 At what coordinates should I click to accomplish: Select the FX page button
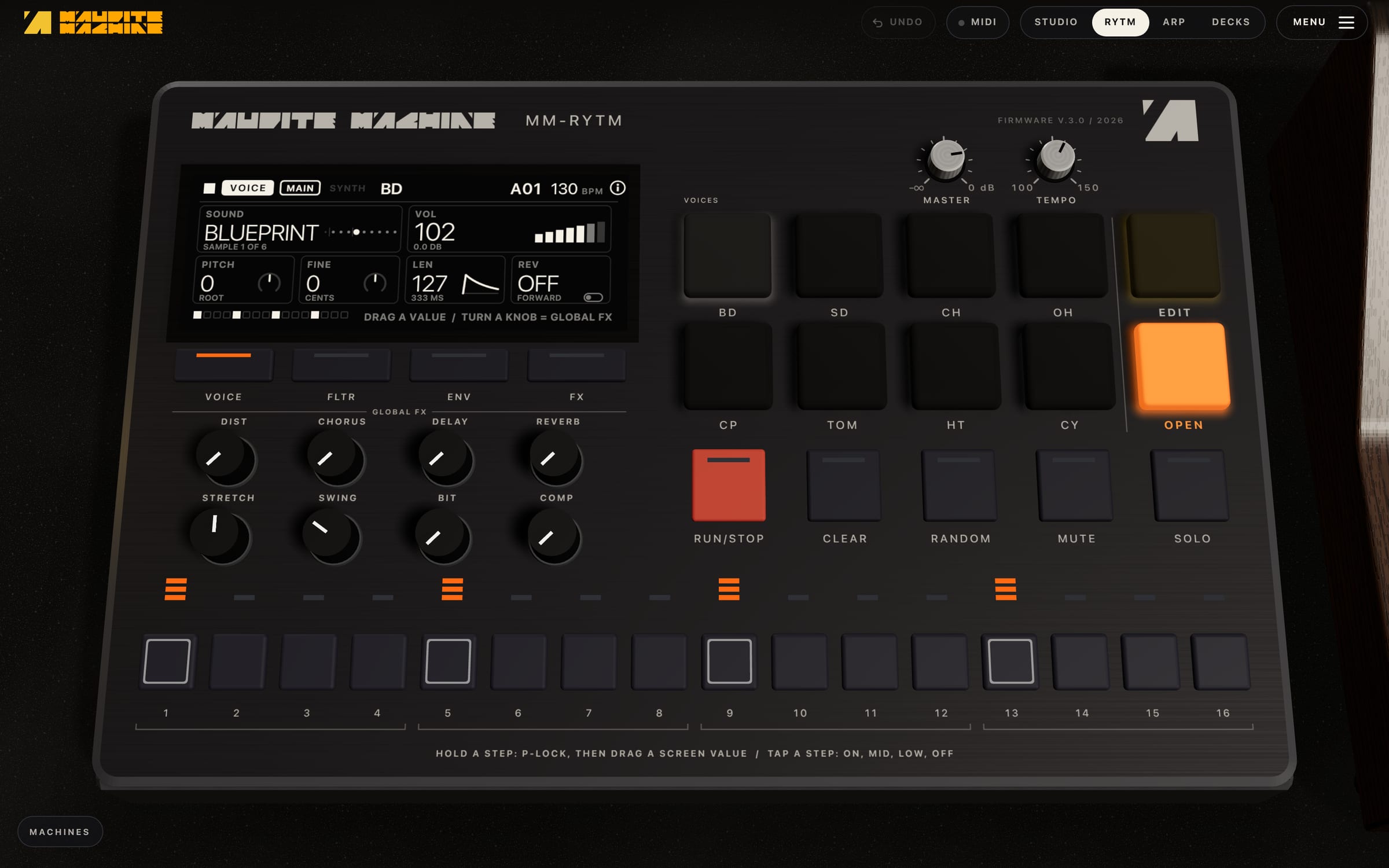pos(576,365)
